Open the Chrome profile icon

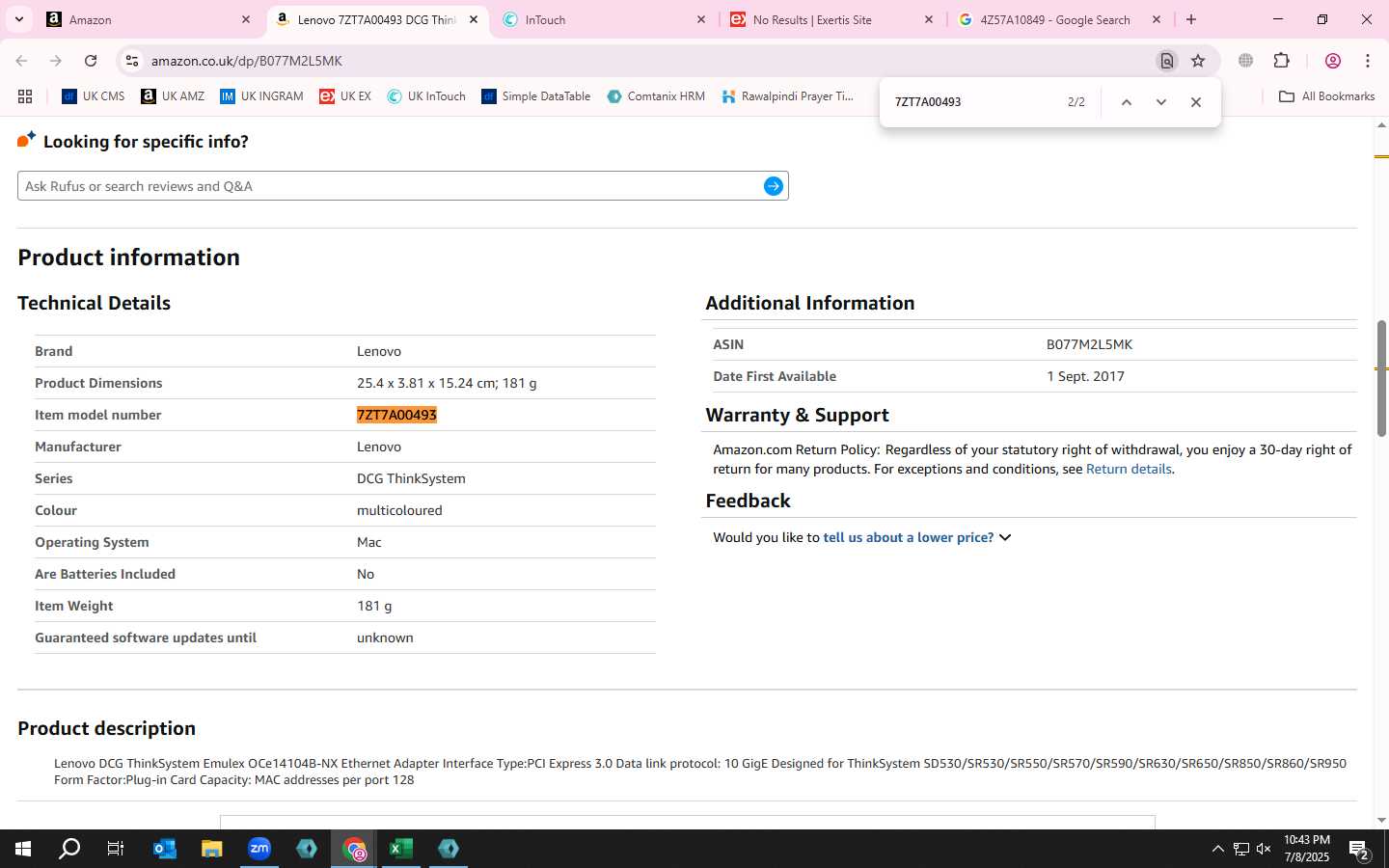pos(1333,61)
